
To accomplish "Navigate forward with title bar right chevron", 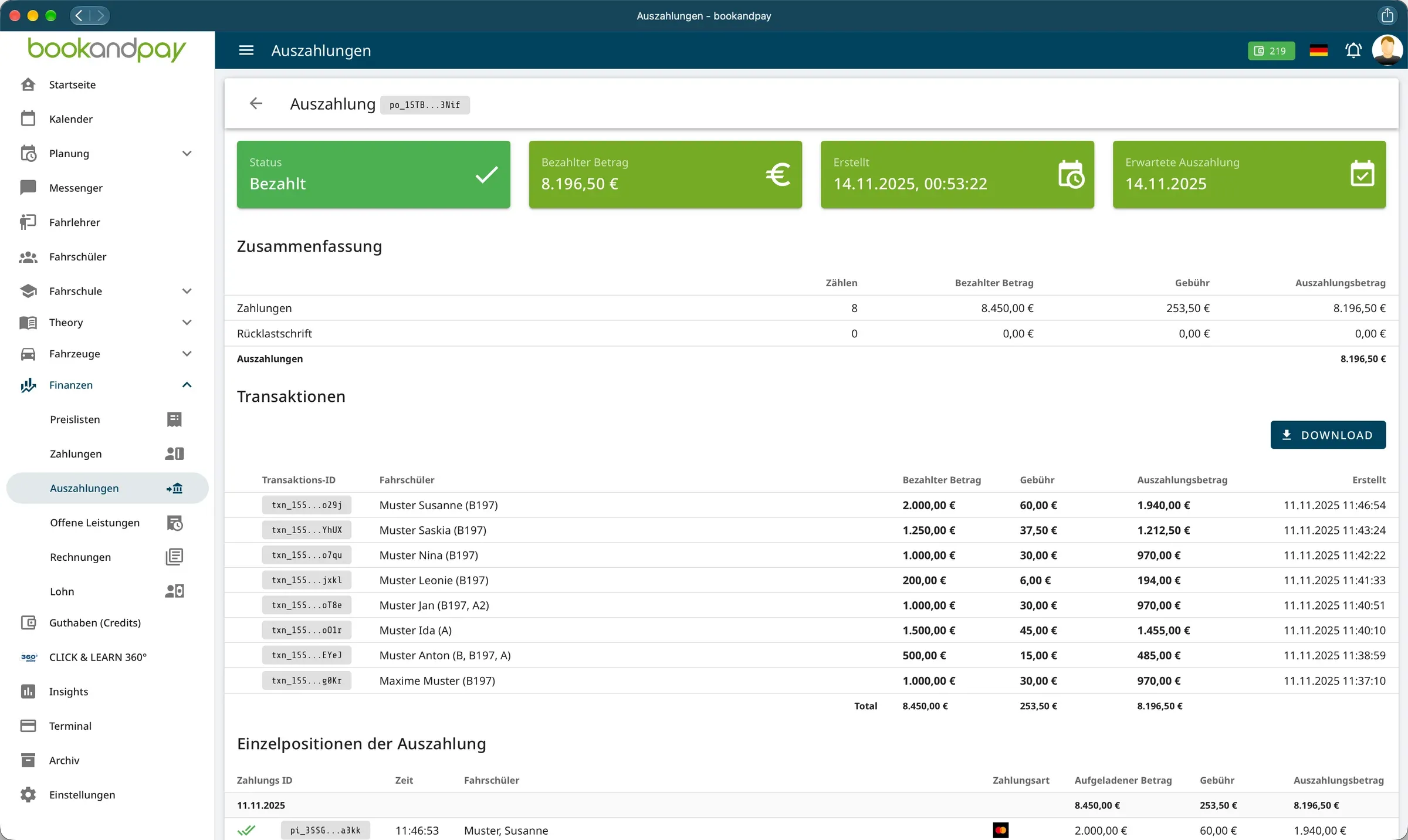I will (x=100, y=15).
